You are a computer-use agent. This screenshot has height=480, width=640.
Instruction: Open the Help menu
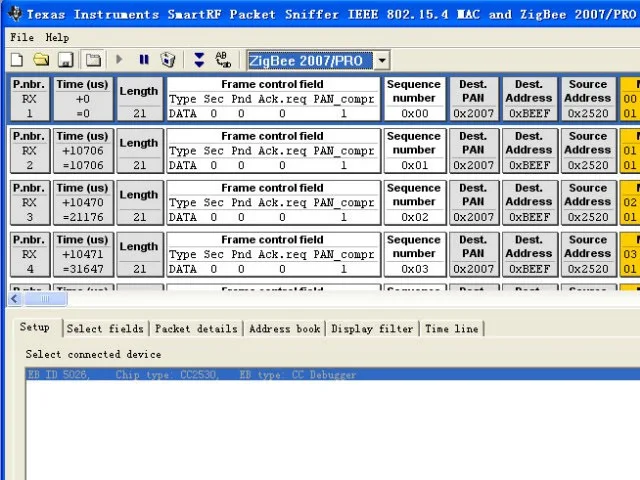(57, 38)
